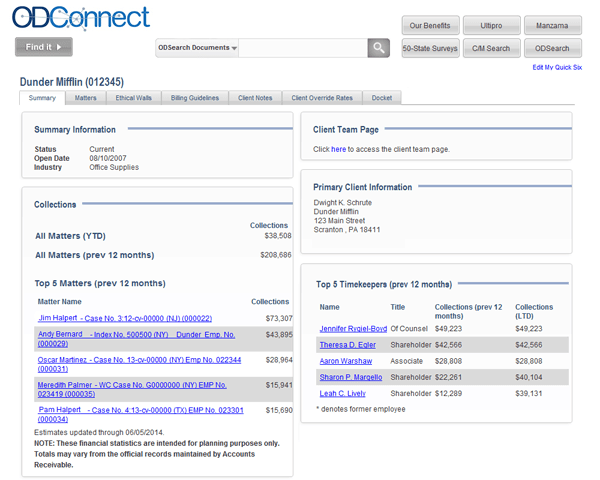Viewport: 600px width, 480px height.
Task: Click the 123 Main Street address line
Action: 339,220
